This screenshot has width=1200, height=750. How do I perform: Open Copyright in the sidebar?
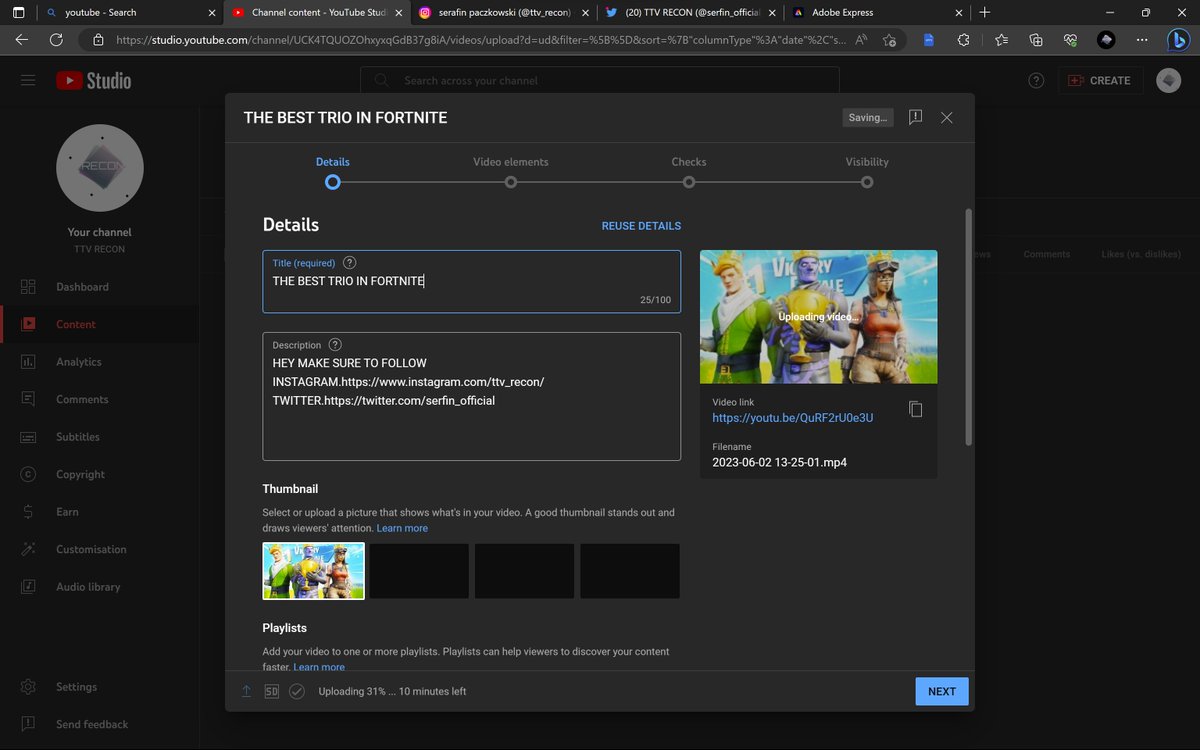coord(100,474)
